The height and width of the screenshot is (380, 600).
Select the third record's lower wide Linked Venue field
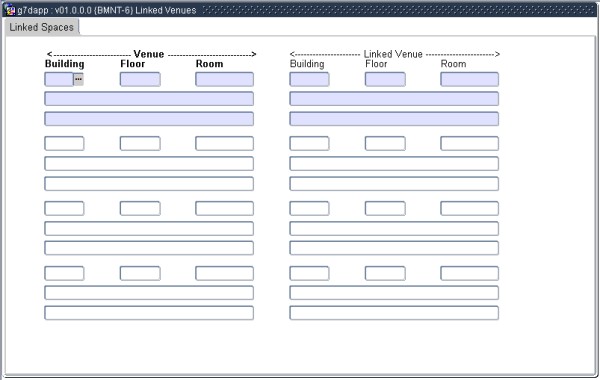coord(394,248)
